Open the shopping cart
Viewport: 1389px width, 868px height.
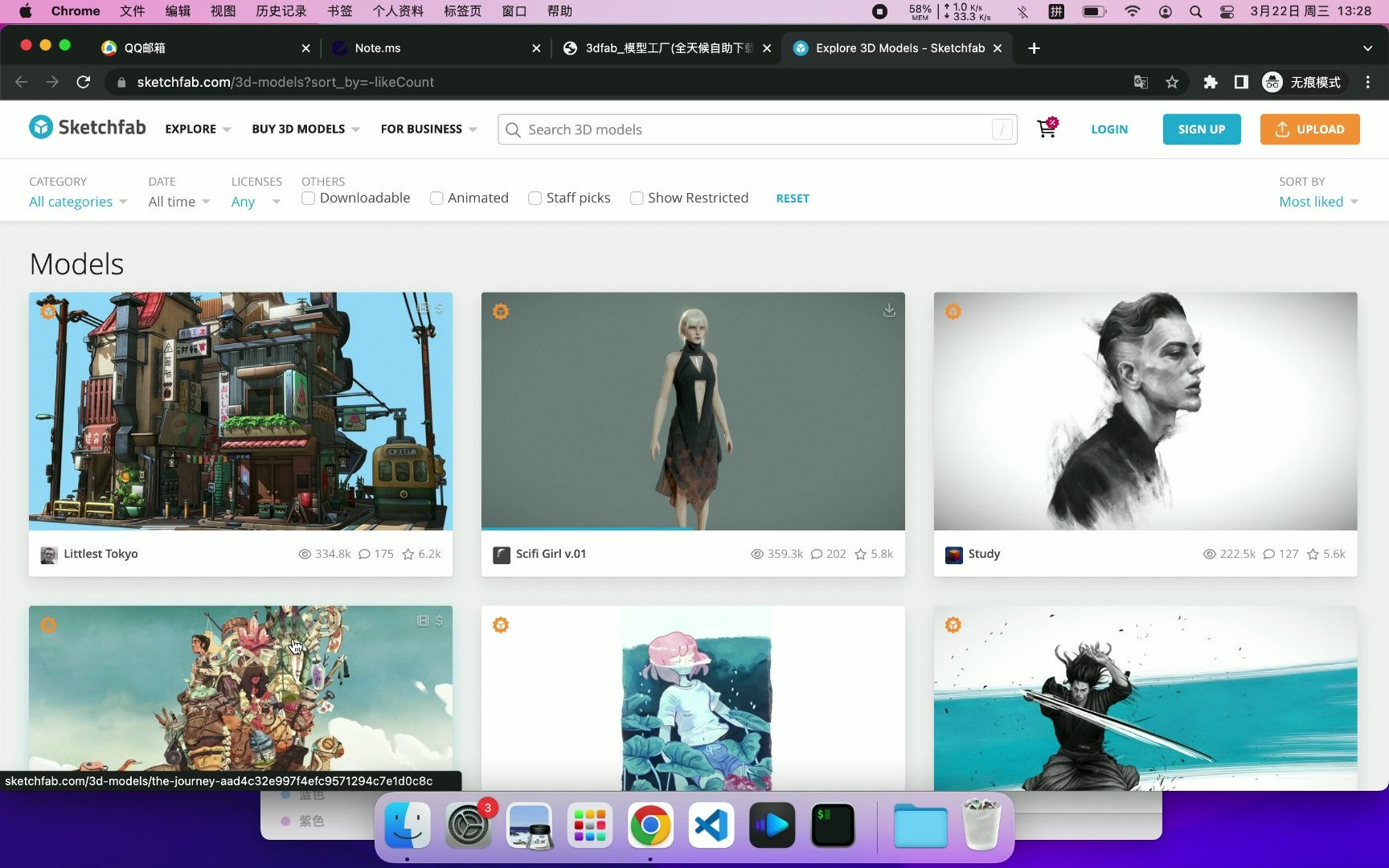coord(1046,129)
